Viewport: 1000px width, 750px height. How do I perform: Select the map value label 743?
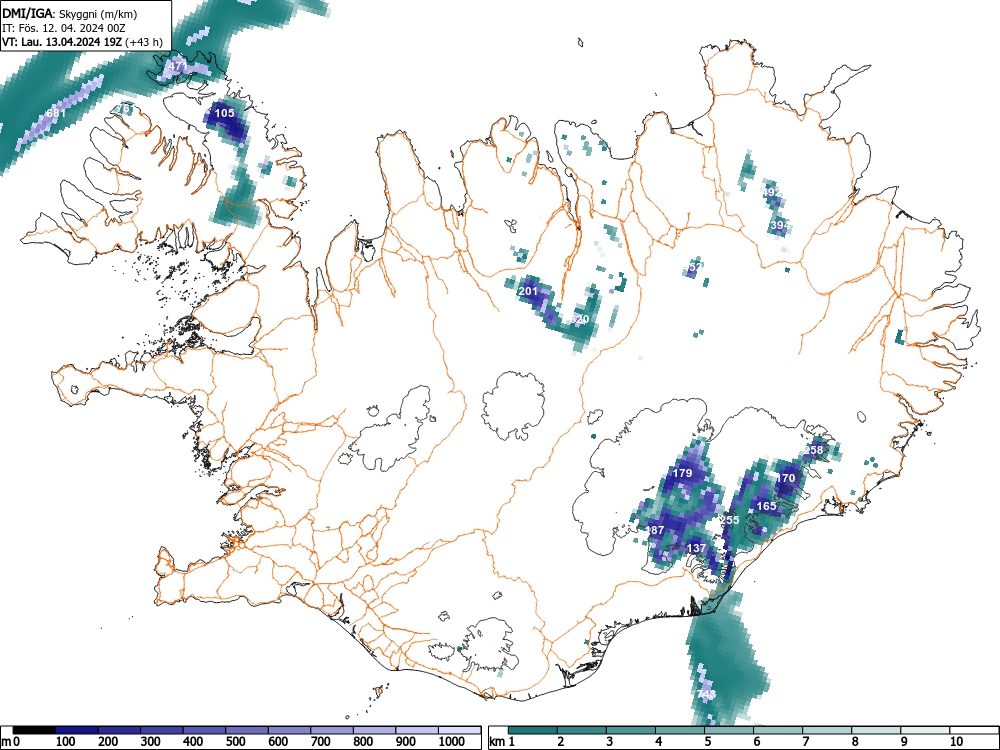706,694
